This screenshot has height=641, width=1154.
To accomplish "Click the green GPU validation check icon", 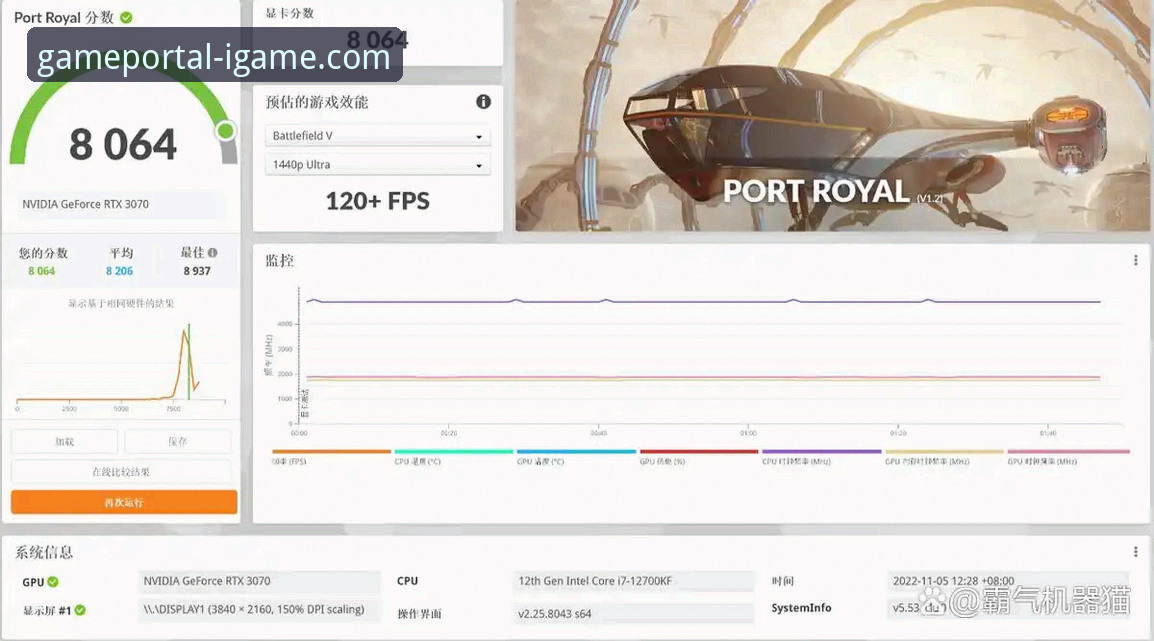I will pyautogui.click(x=53, y=582).
